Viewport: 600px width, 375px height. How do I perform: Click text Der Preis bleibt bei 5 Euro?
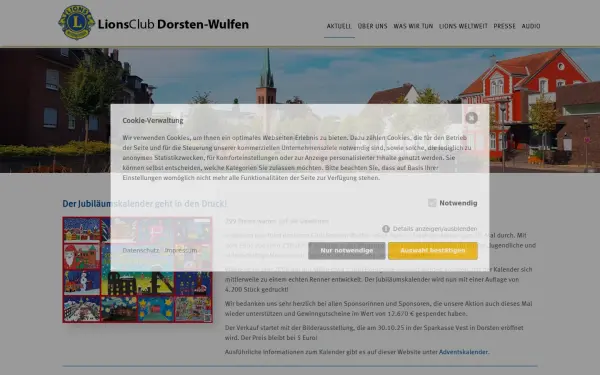click(279, 338)
